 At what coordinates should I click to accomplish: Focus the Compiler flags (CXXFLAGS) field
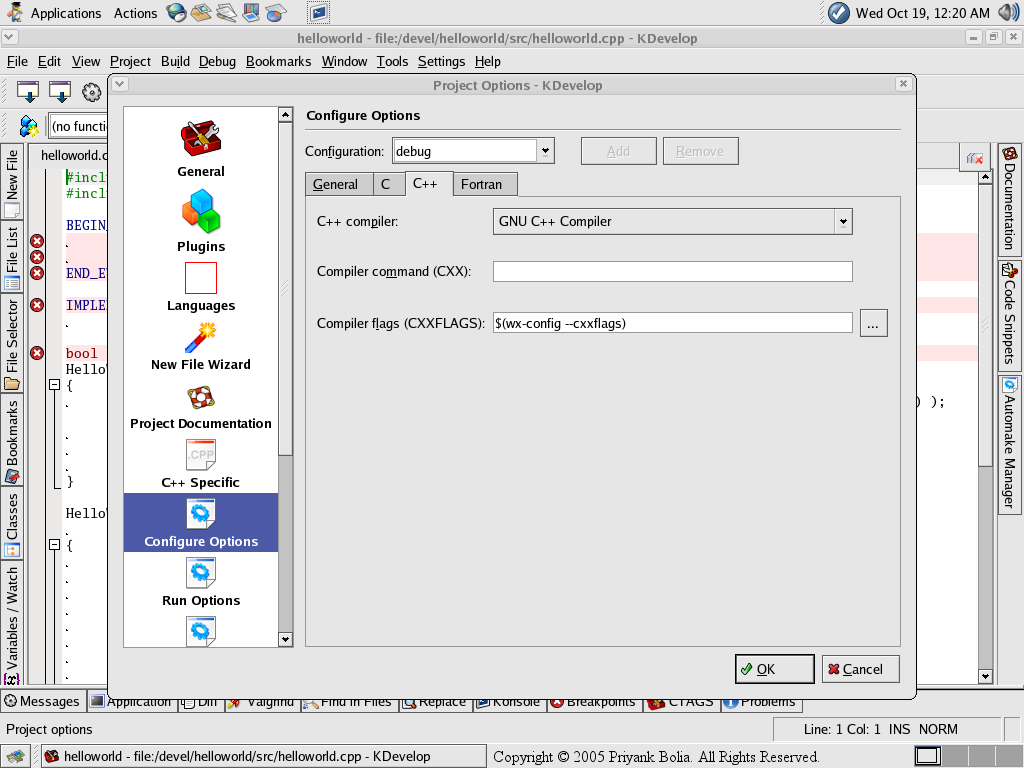673,323
